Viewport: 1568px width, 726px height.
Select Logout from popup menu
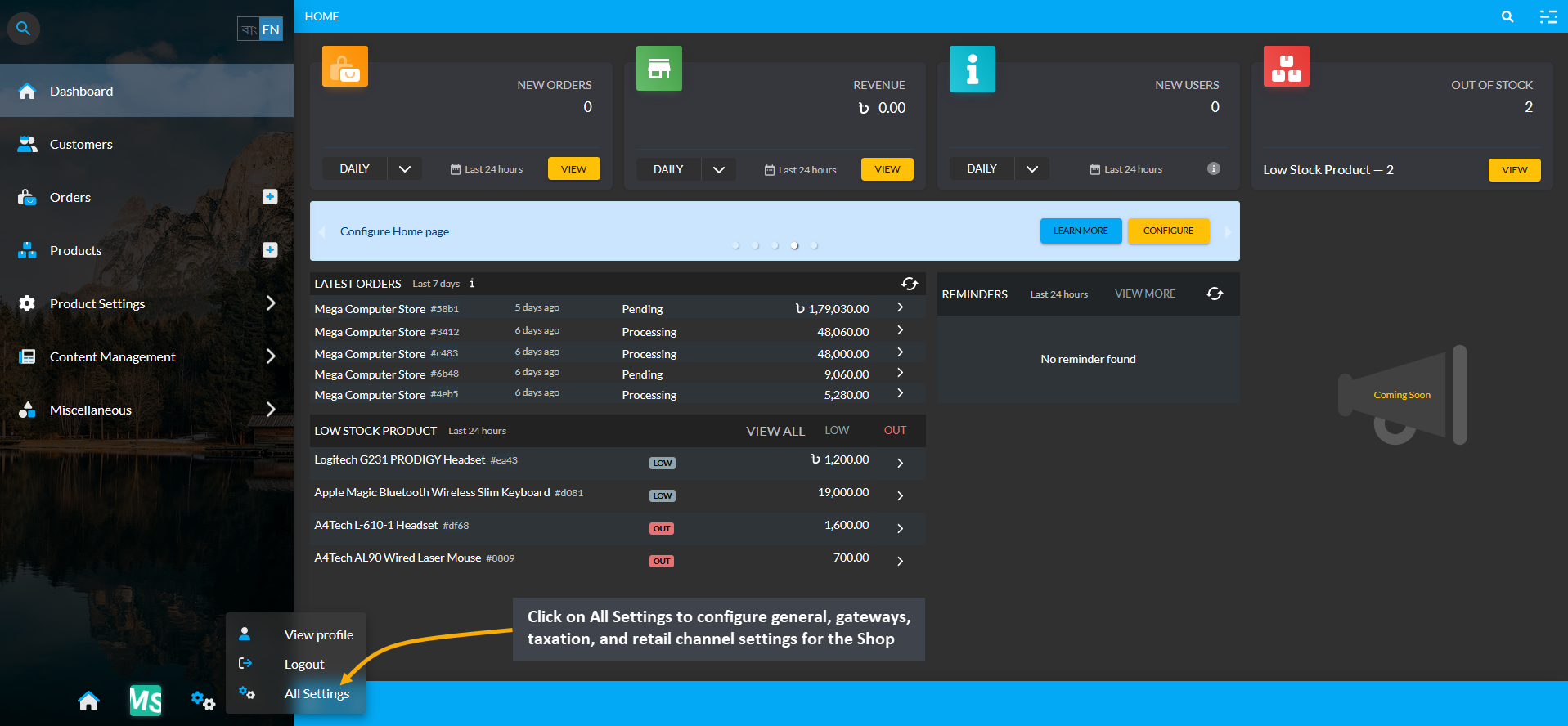click(304, 664)
